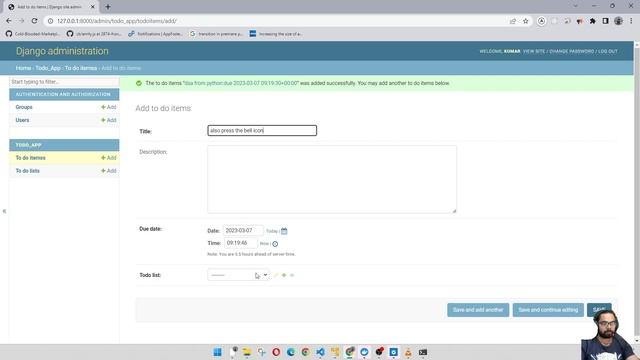
Task: Open the terminal icon on the taskbar
Action: [x=423, y=352]
